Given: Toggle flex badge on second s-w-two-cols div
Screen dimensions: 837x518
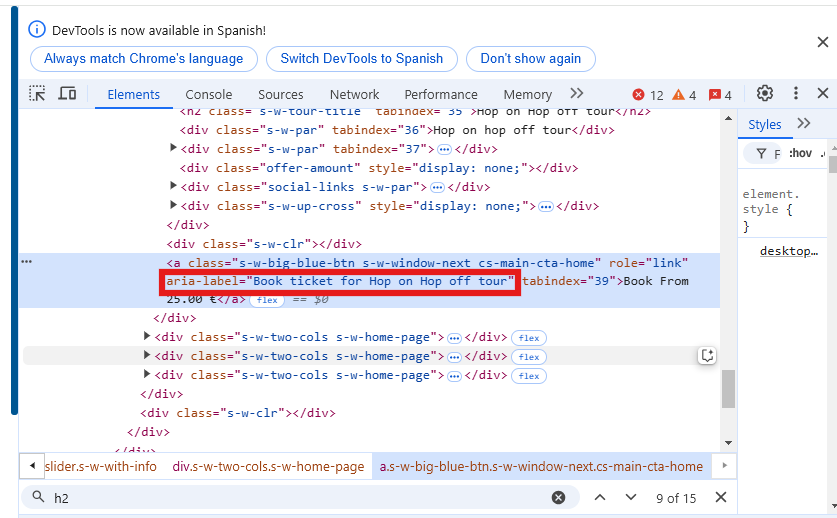Looking at the screenshot, I should click(528, 357).
